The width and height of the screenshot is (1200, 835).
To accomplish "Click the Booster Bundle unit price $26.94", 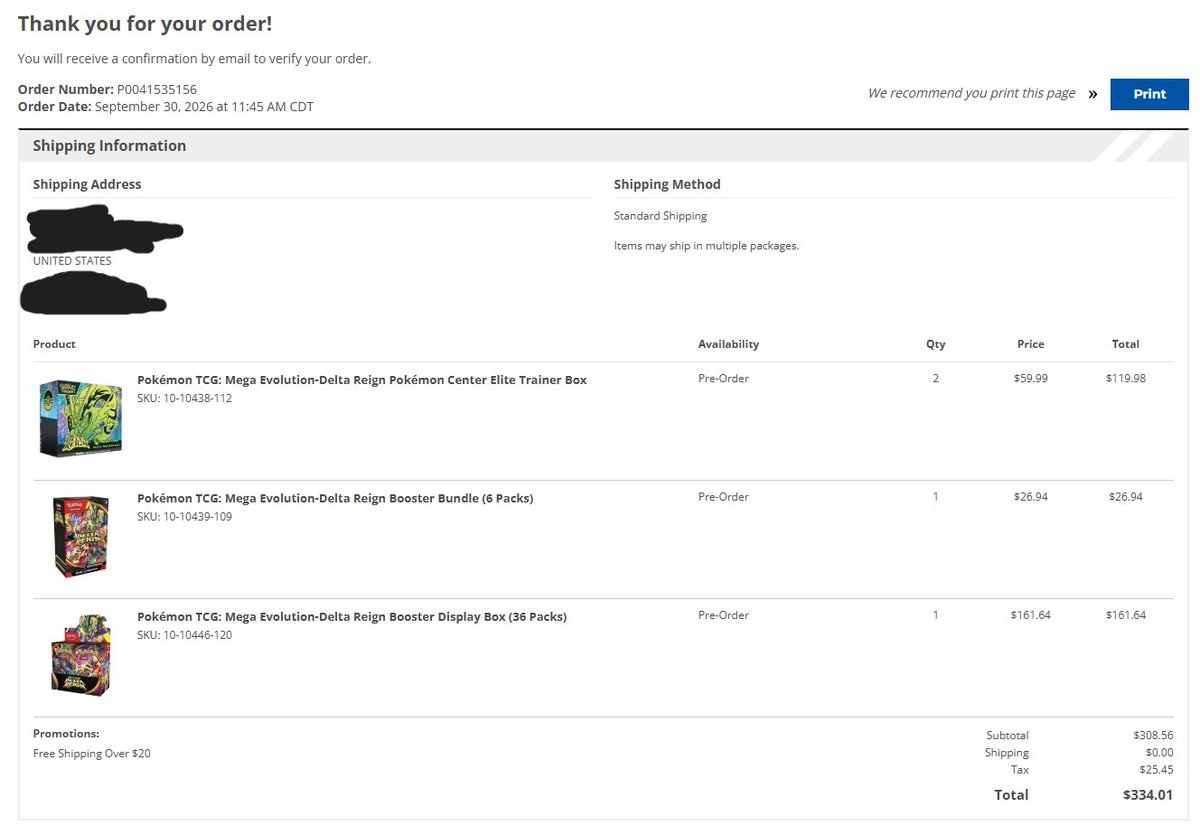I will (x=1031, y=497).
